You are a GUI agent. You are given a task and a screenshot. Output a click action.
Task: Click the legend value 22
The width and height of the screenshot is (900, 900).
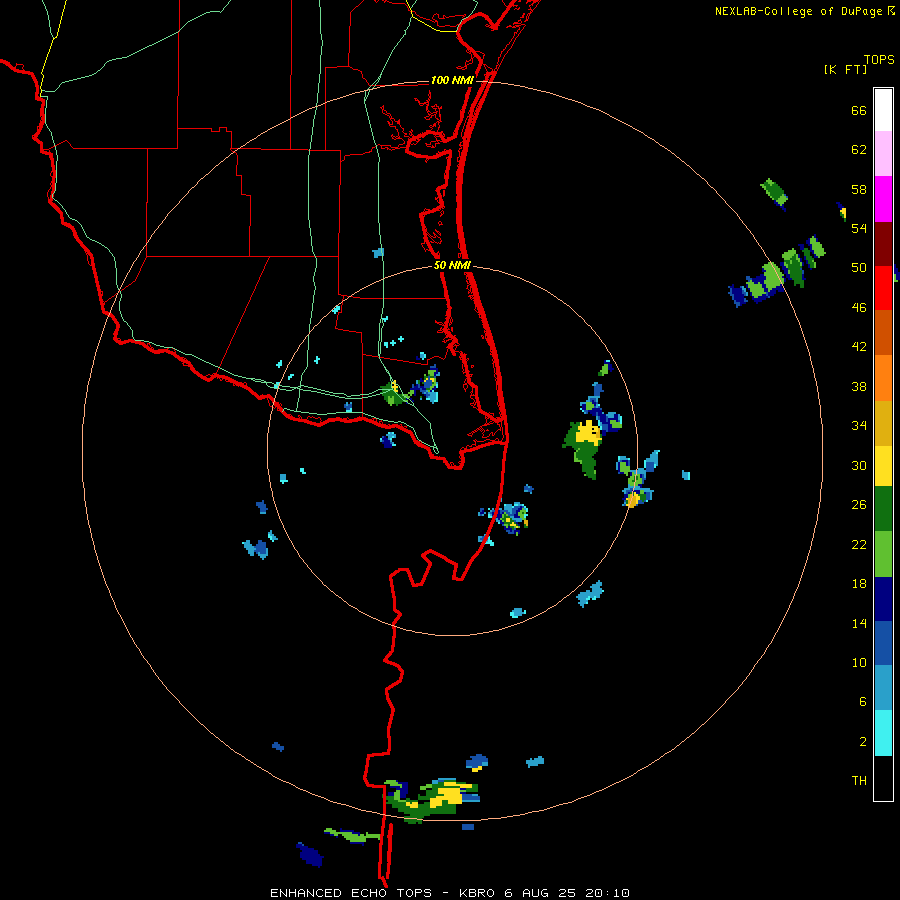click(x=859, y=544)
